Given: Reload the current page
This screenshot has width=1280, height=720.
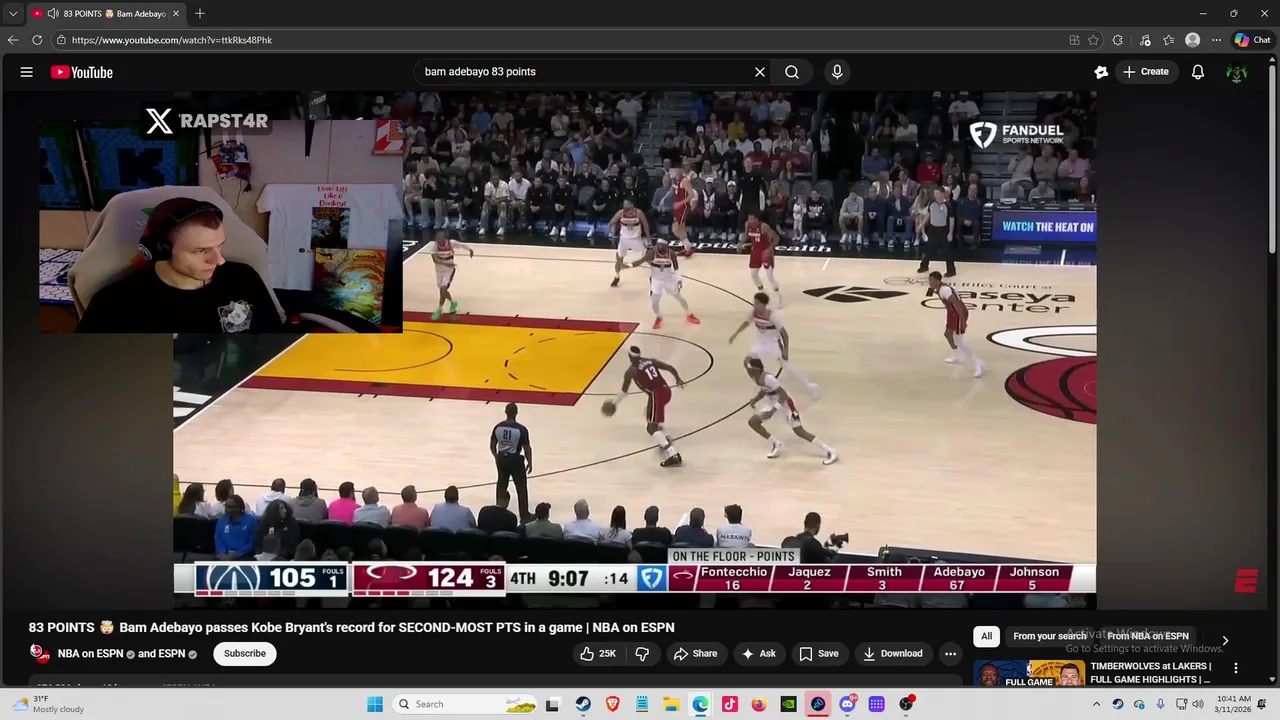Looking at the screenshot, I should 37,40.
